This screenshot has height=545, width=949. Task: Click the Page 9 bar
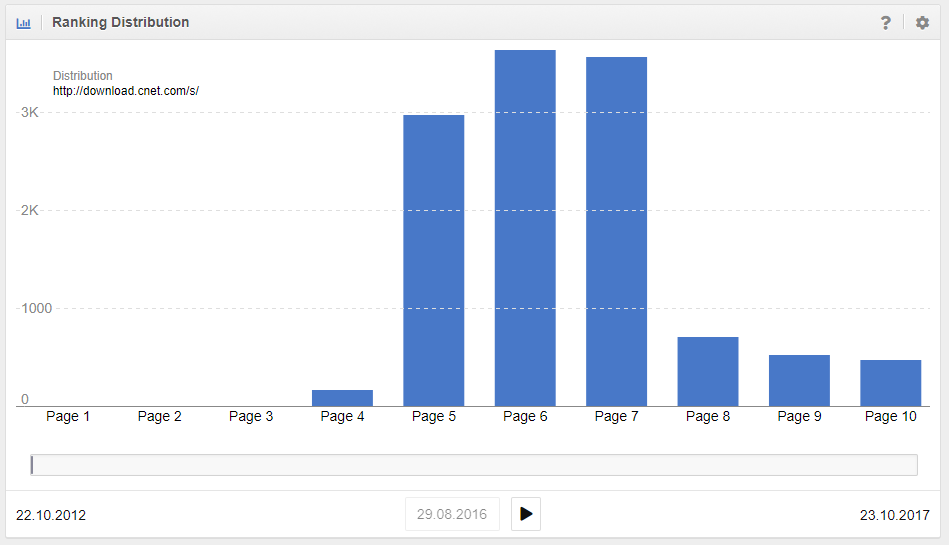coord(799,380)
